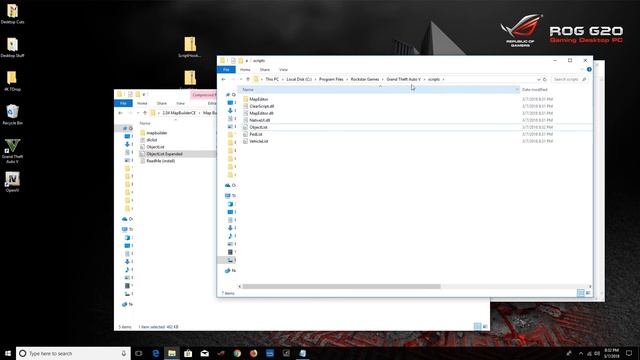Select ObjectList file in back Explorer window
Viewport: 640px width, 360px height.
[156, 147]
